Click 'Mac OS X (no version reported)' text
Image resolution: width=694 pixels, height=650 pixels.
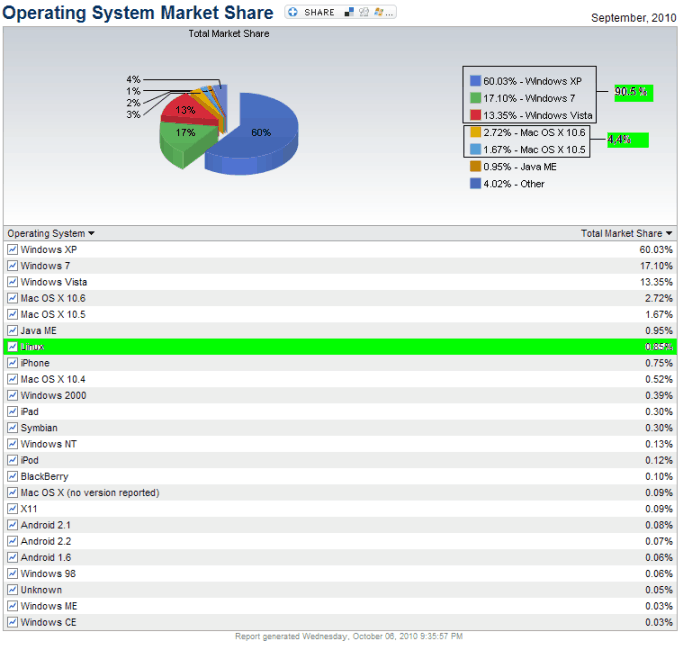point(90,493)
